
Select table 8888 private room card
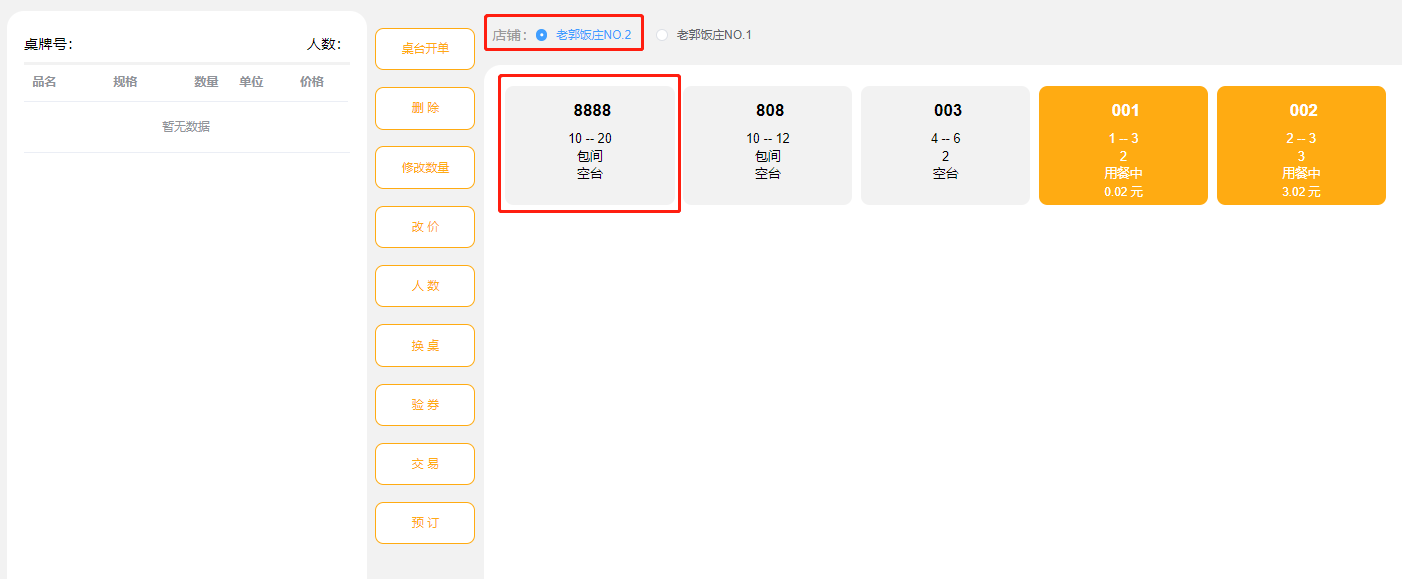click(x=590, y=145)
